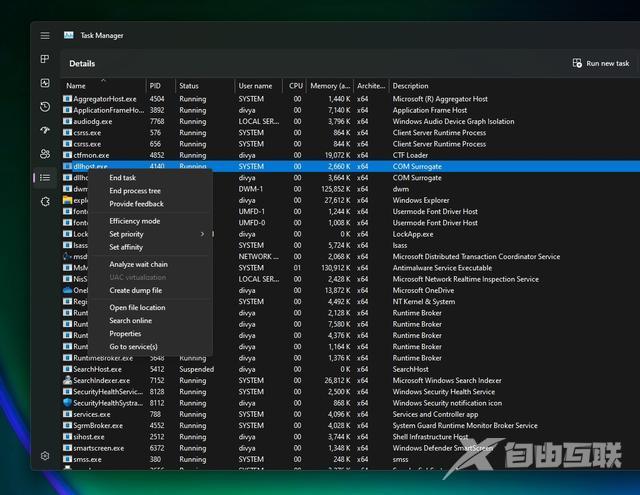Screen dimensions: 640x495
Task: Open Properties from context menu
Action: (x=125, y=333)
